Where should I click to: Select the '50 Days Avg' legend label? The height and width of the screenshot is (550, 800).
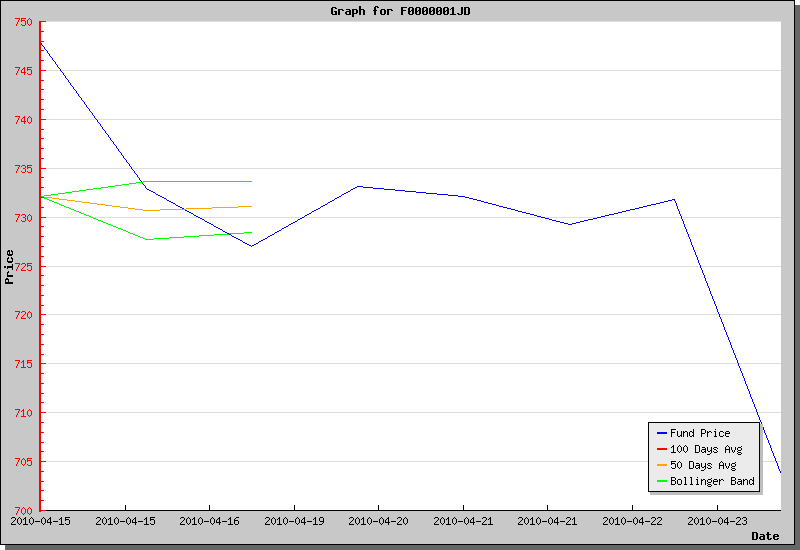(x=703, y=465)
